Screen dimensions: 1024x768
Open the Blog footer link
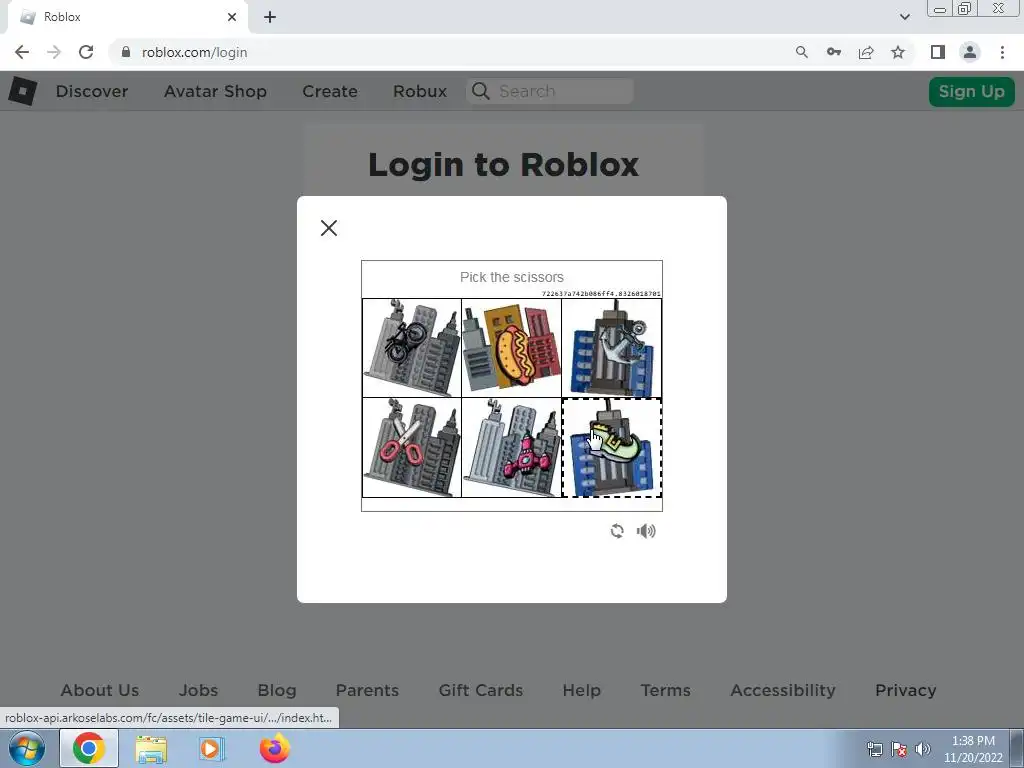[277, 690]
